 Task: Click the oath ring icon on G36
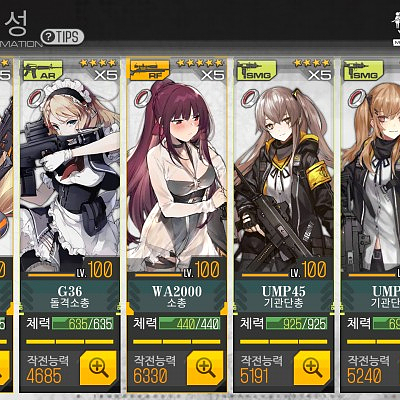(x=36, y=98)
